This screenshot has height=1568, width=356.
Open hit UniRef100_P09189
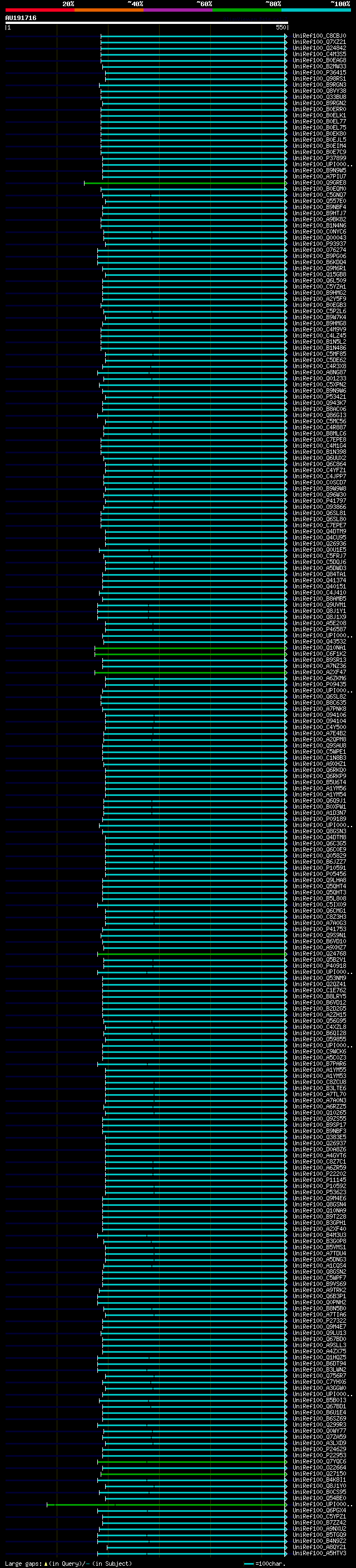click(319, 819)
